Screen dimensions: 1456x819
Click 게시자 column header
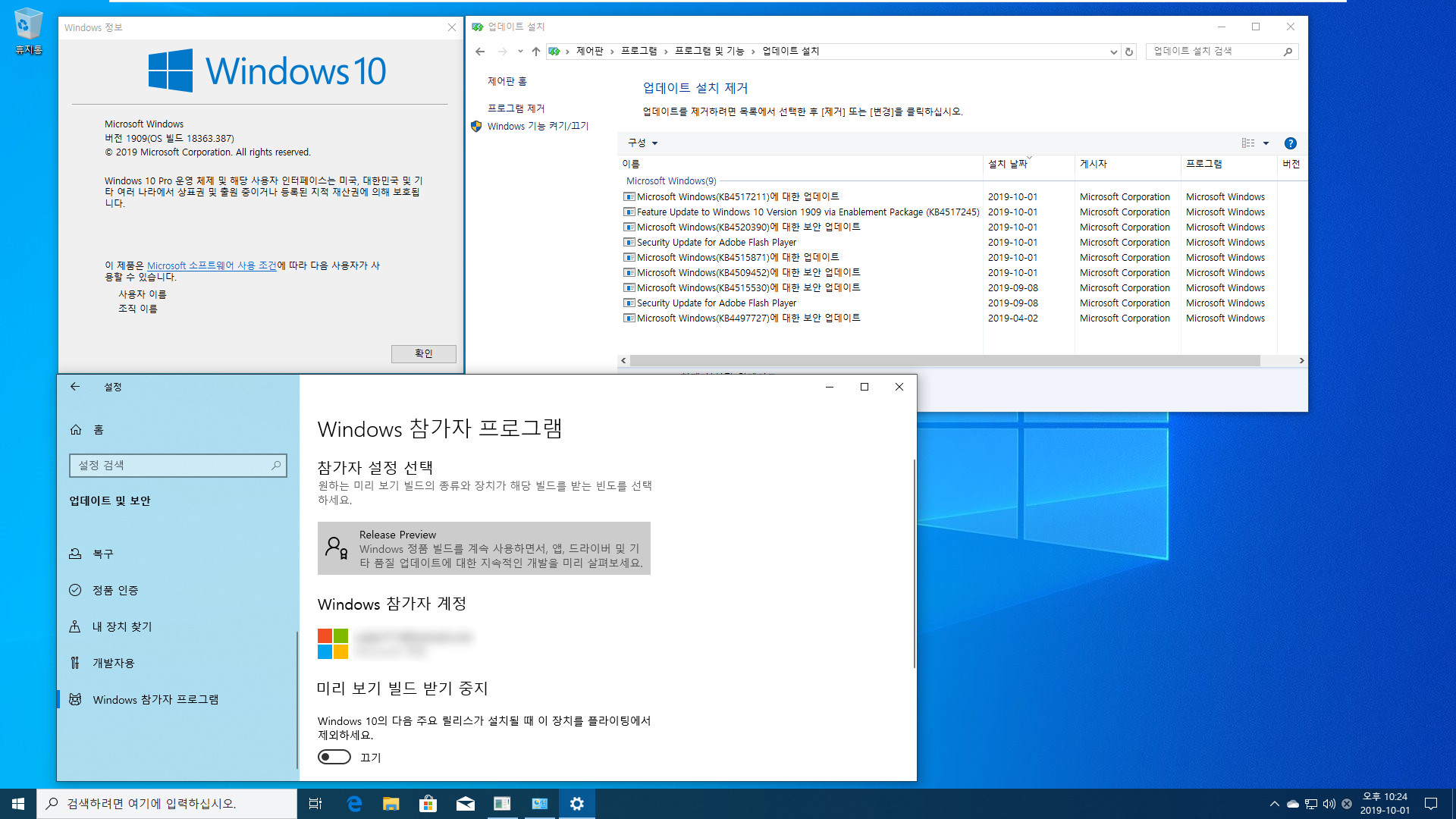(1128, 164)
